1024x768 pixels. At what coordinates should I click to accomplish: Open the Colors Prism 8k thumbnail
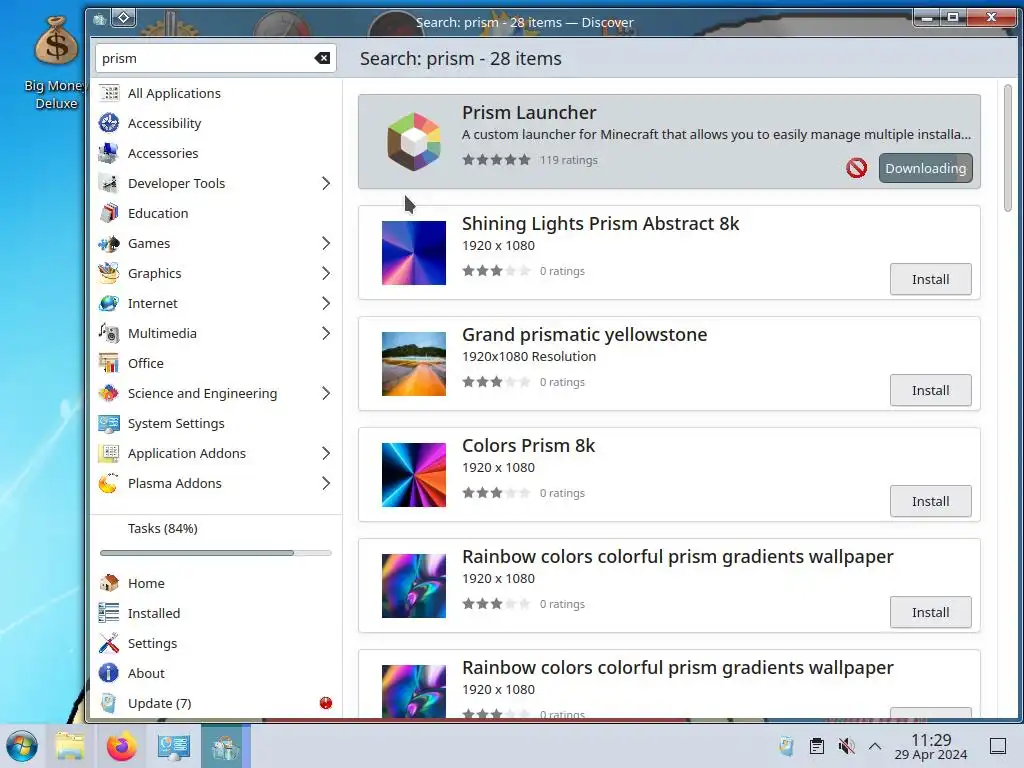414,475
